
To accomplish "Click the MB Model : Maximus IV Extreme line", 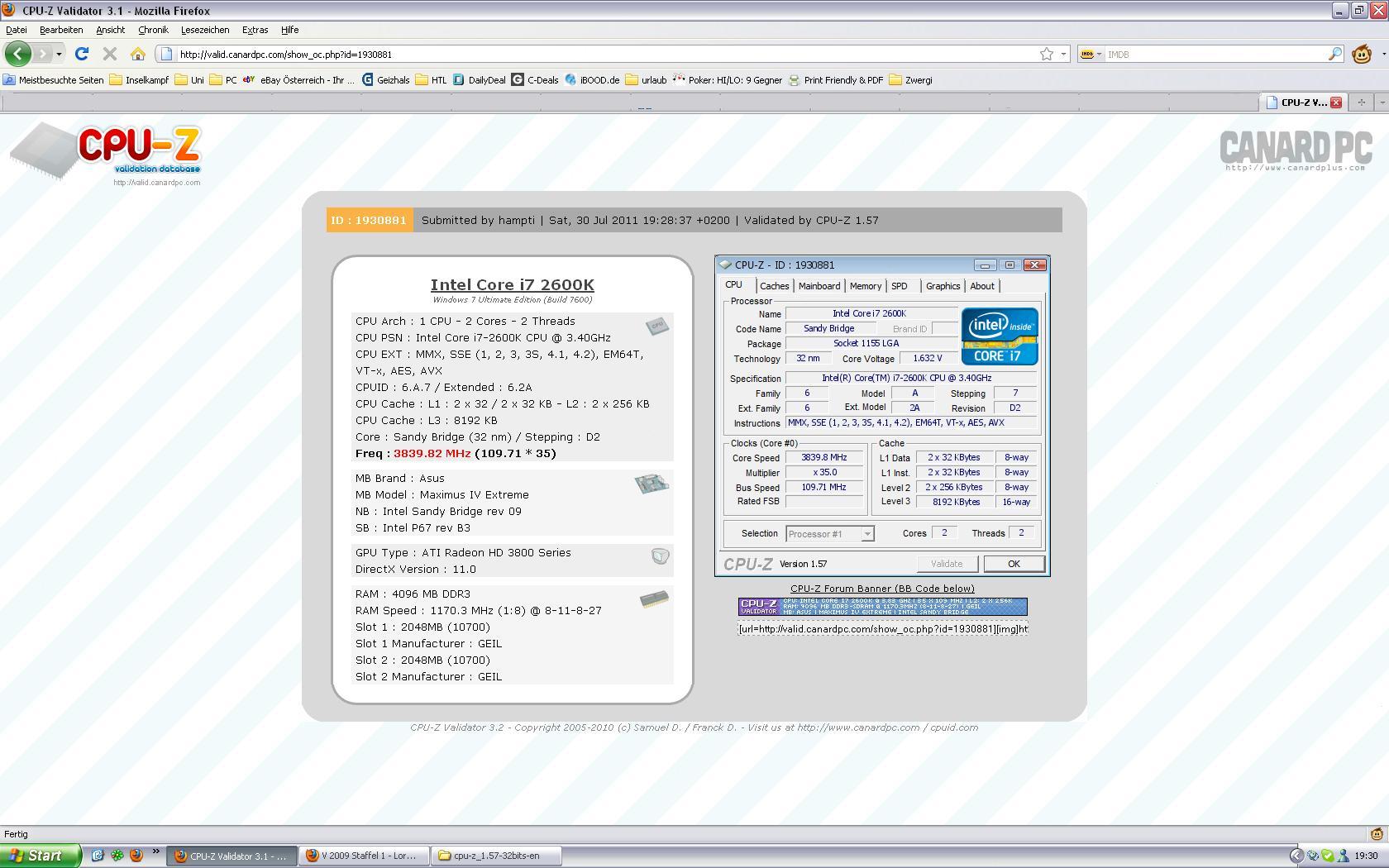I will click(442, 494).
